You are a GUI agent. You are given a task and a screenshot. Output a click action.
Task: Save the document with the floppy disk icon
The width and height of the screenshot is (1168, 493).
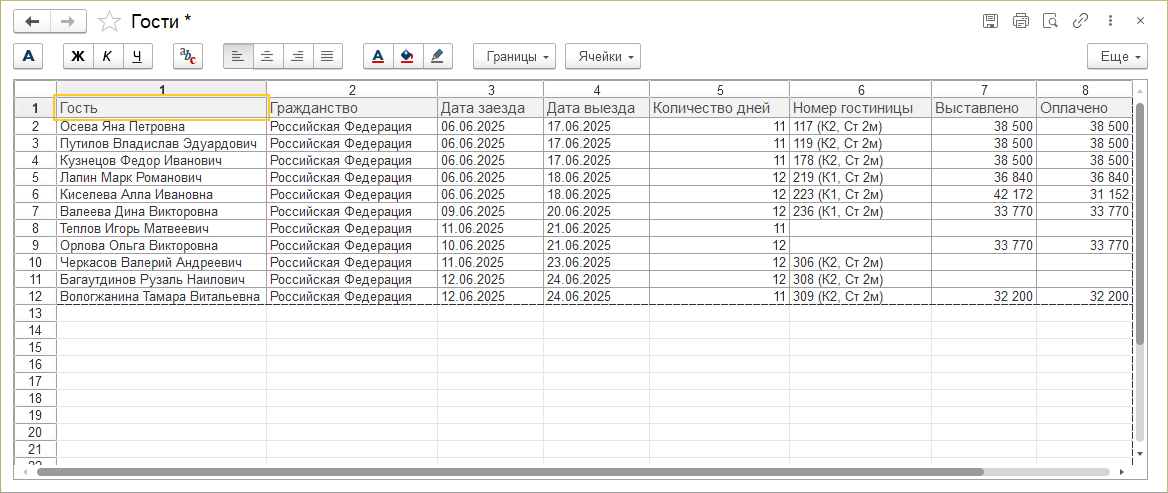(x=990, y=22)
